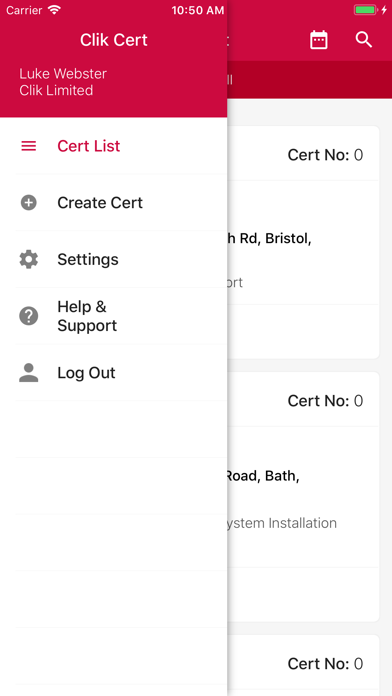The height and width of the screenshot is (696, 392).
Task: Click the Clik Cert drawer title
Action: pyautogui.click(x=114, y=40)
